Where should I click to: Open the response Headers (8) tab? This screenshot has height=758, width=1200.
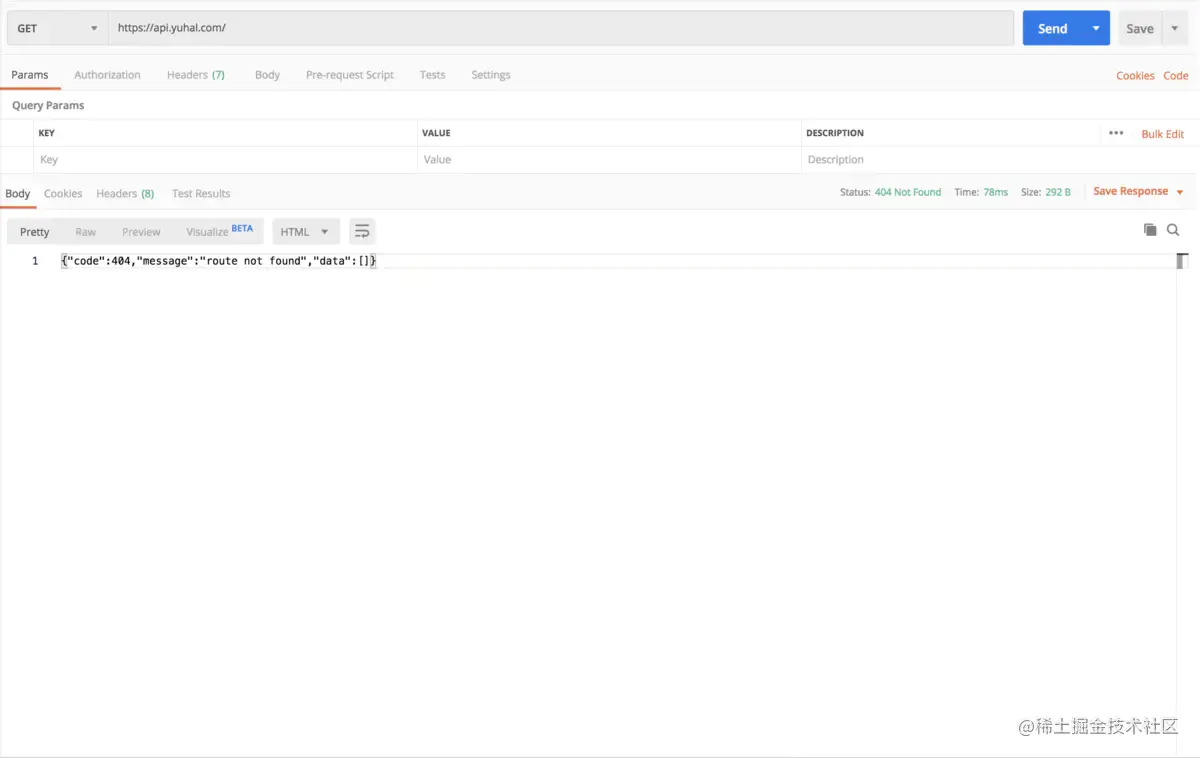coord(125,193)
